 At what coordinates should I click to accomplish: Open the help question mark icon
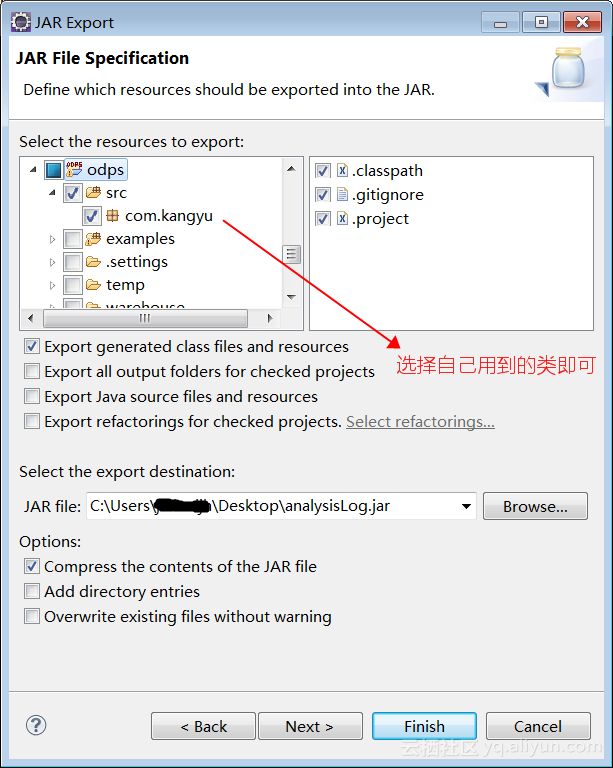click(x=36, y=725)
